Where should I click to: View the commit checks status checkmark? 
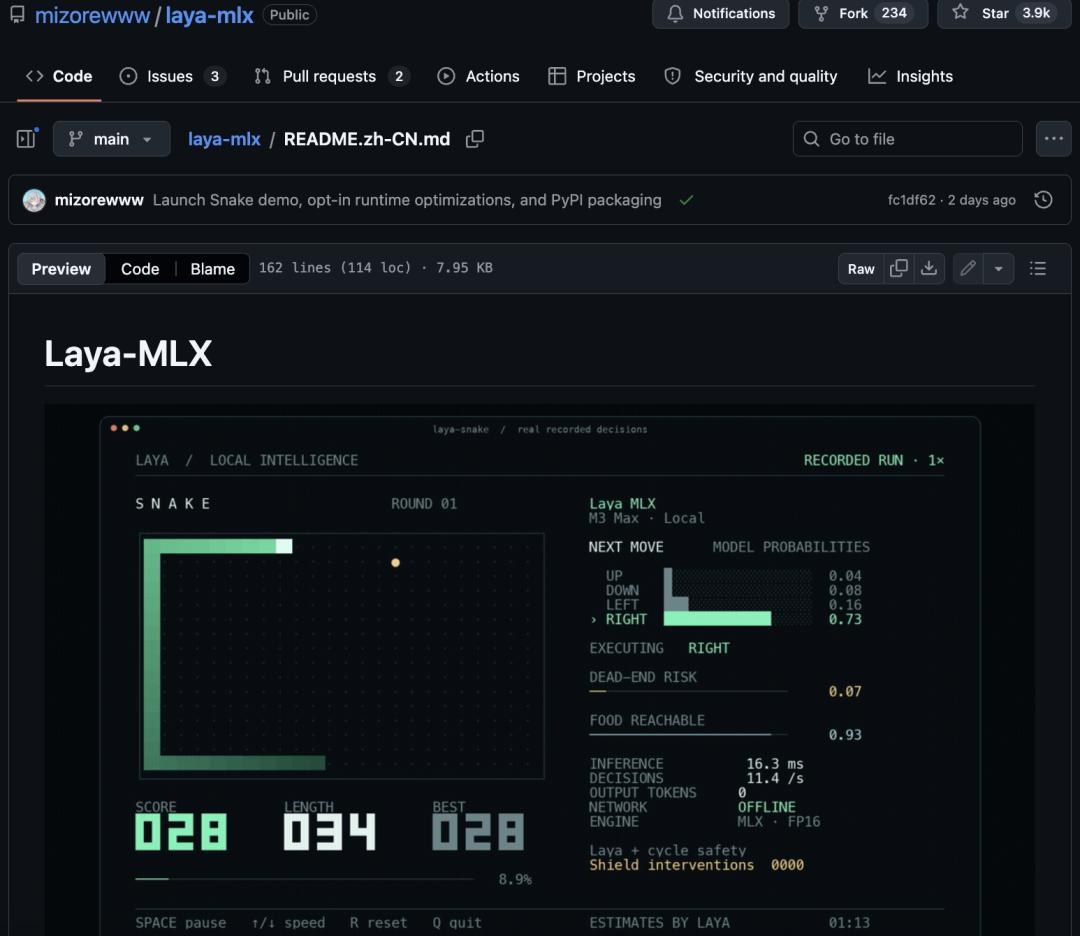pos(686,200)
